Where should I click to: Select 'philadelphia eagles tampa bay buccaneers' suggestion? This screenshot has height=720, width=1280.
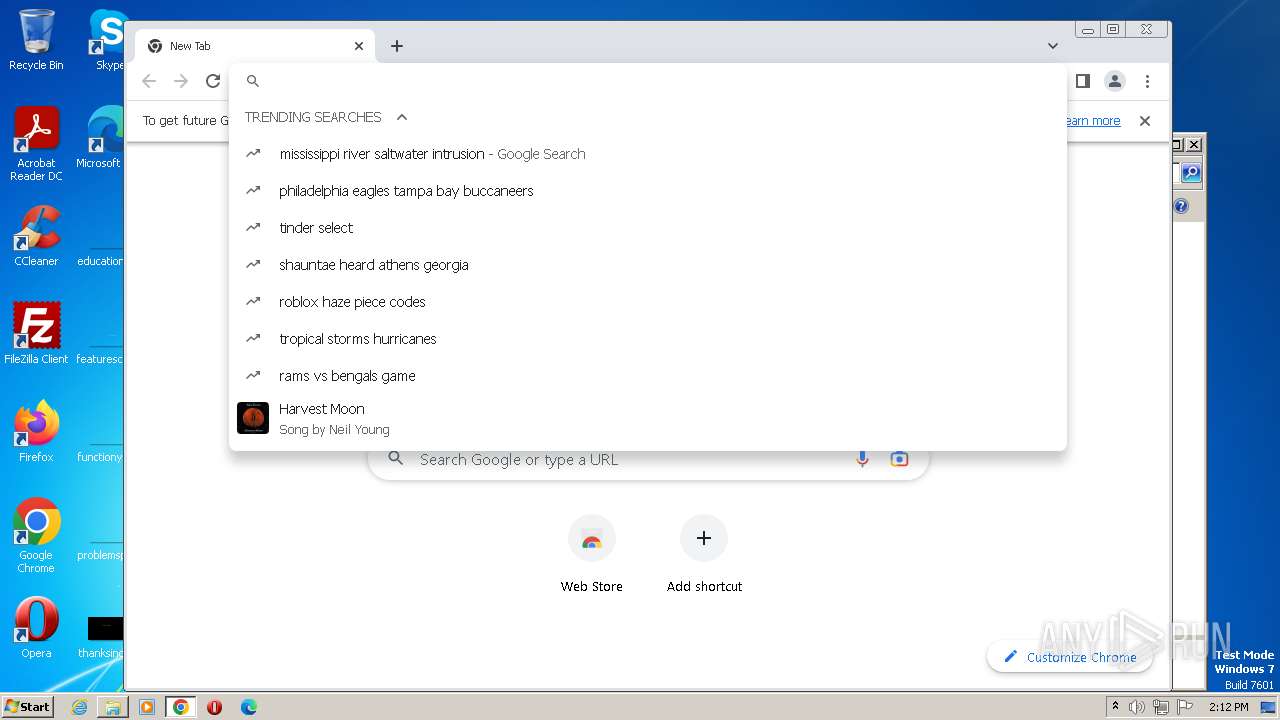tap(648, 191)
